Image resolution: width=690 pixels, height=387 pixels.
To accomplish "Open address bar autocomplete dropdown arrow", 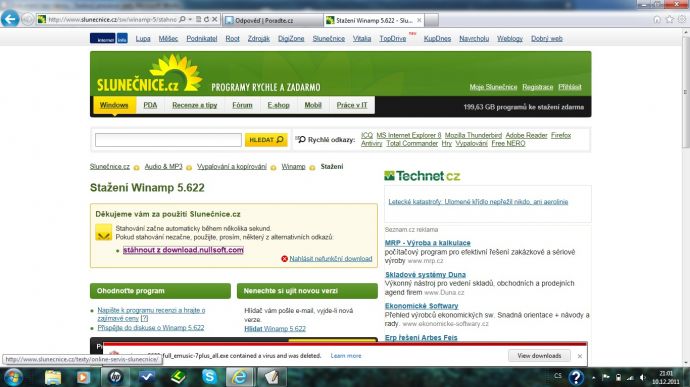I will pyautogui.click(x=190, y=19).
